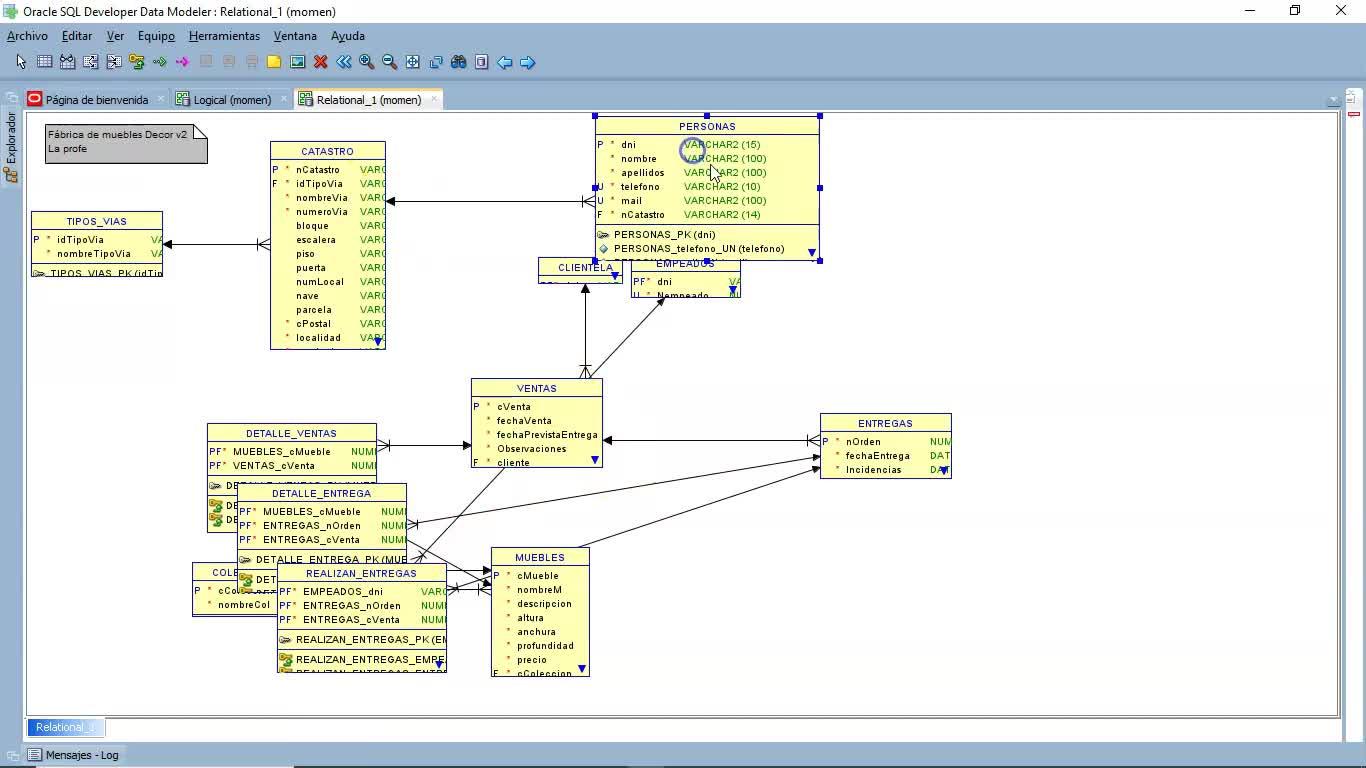Image resolution: width=1366 pixels, height=768 pixels.
Task: Click the zoom out magnifier icon
Action: click(x=389, y=62)
